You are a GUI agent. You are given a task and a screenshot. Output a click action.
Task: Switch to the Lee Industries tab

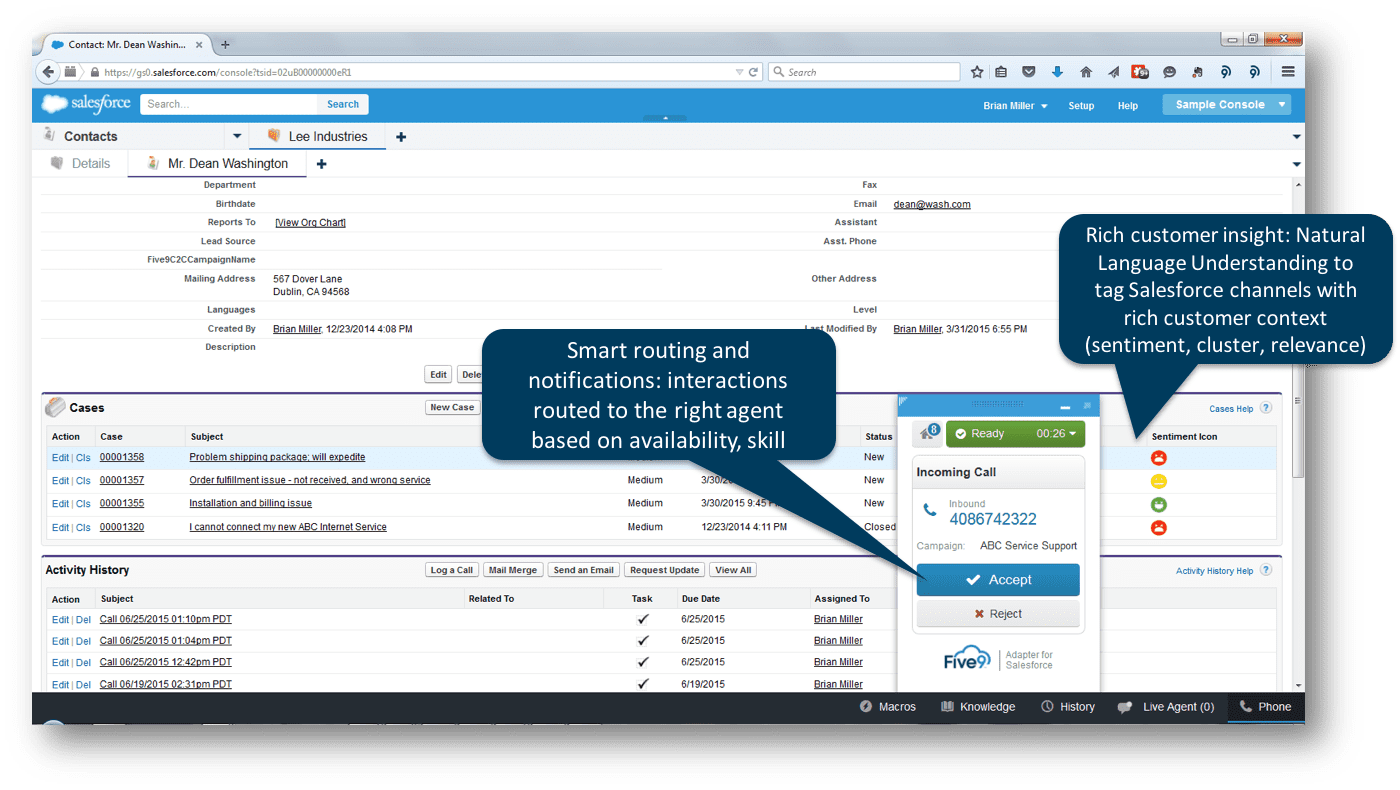coord(327,136)
